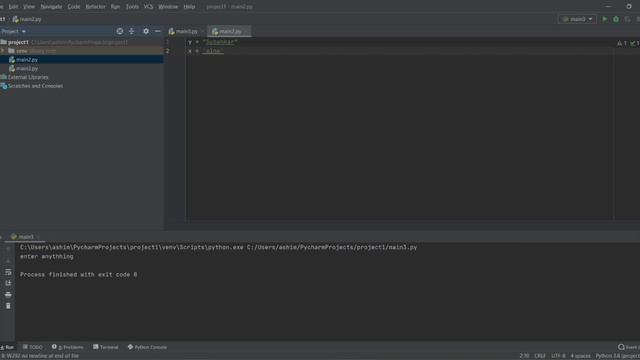Open the Terminal tool window
640x360 pixels.
[x=106, y=347]
